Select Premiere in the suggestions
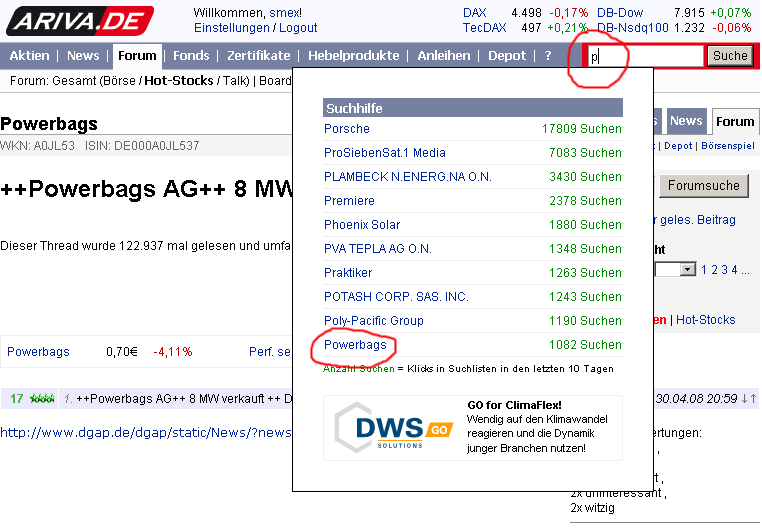The width and height of the screenshot is (762, 529). (x=349, y=201)
